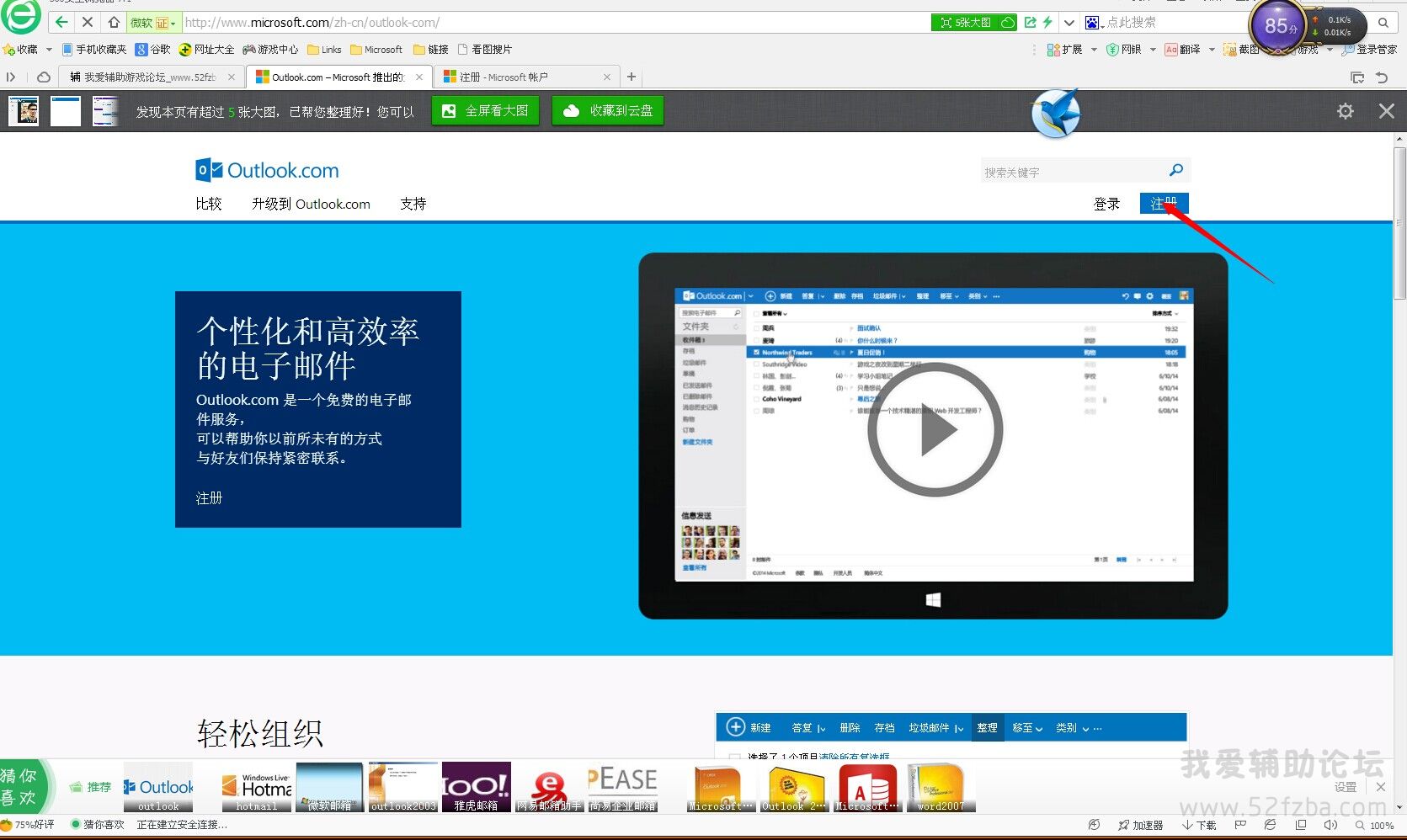The width and height of the screenshot is (1407, 840).
Task: Close the image notification bar
Action: pos(1387,111)
